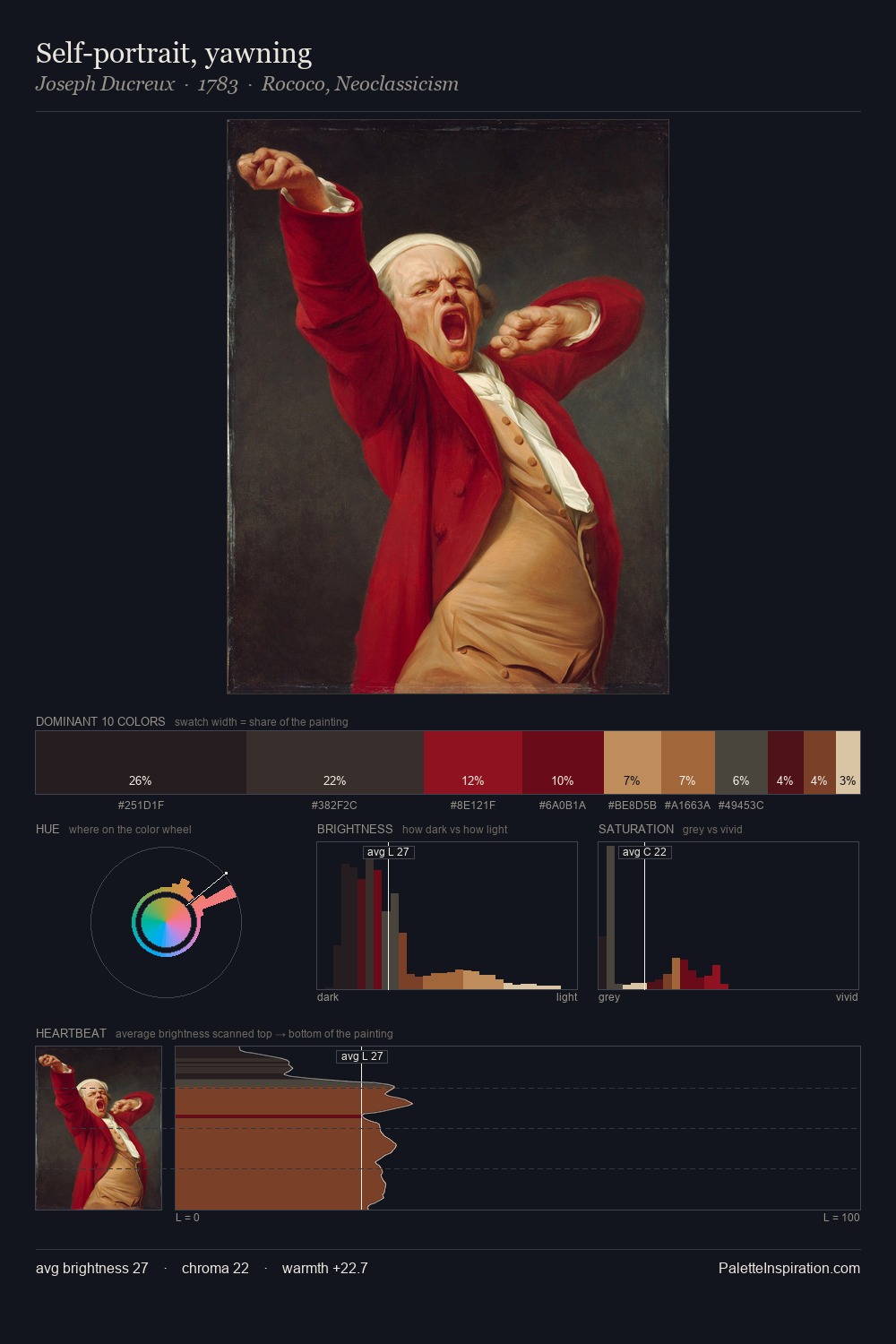The image size is (896, 1344).
Task: Click the 'SATURATION' section heading
Action: [636, 829]
